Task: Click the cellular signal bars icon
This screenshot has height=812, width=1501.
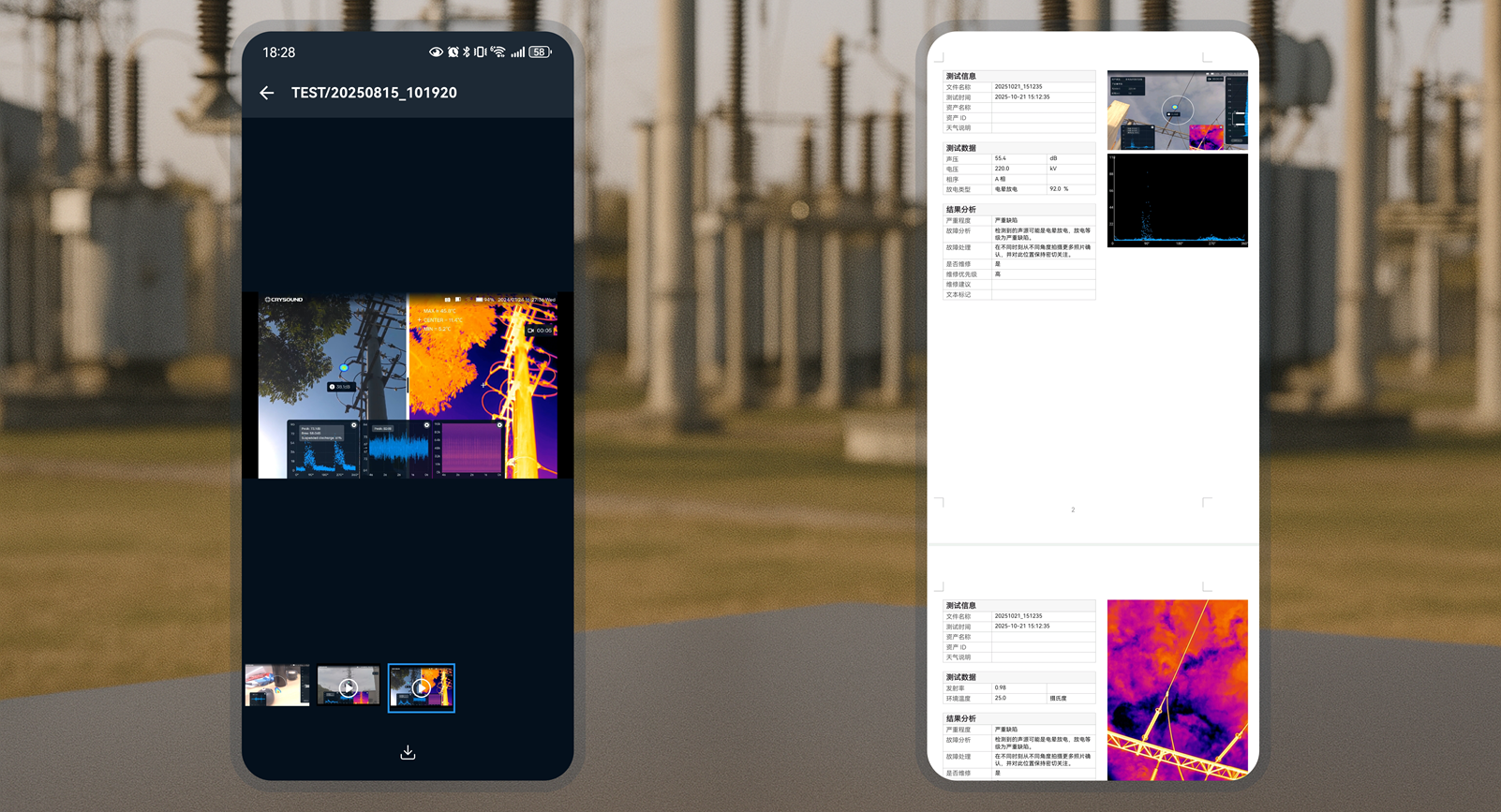Action: (517, 52)
